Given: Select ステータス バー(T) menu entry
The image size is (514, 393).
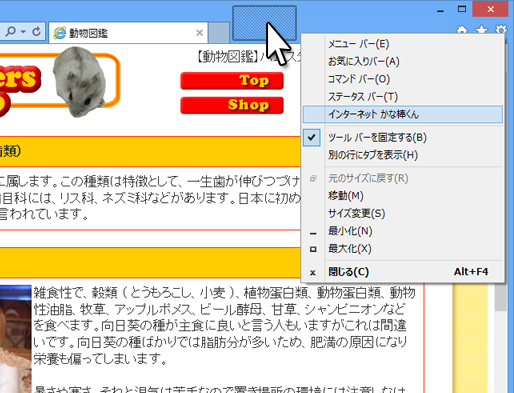Looking at the screenshot, I should pos(403,97).
